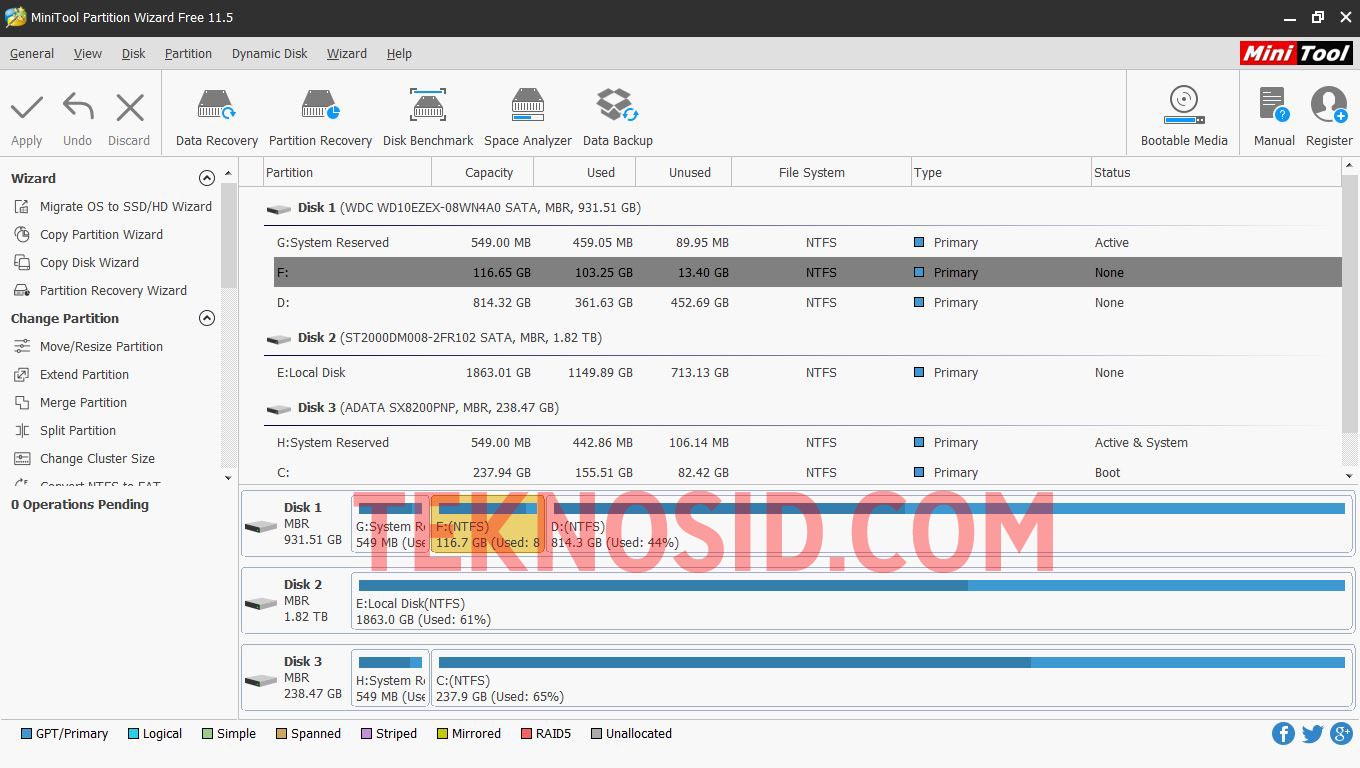Sort by the Unused column header
The image size is (1360, 768).
[x=684, y=172]
